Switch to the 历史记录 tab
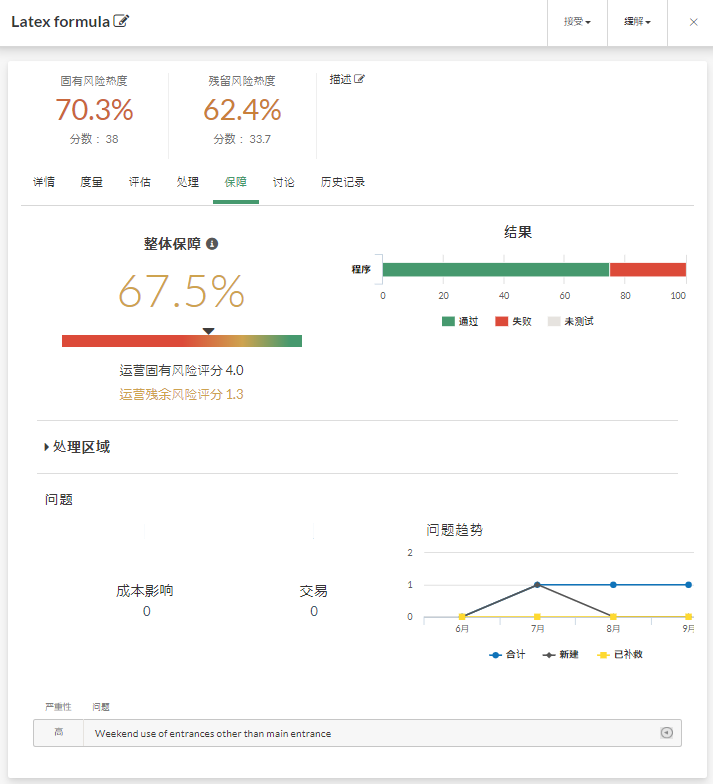 [x=343, y=182]
